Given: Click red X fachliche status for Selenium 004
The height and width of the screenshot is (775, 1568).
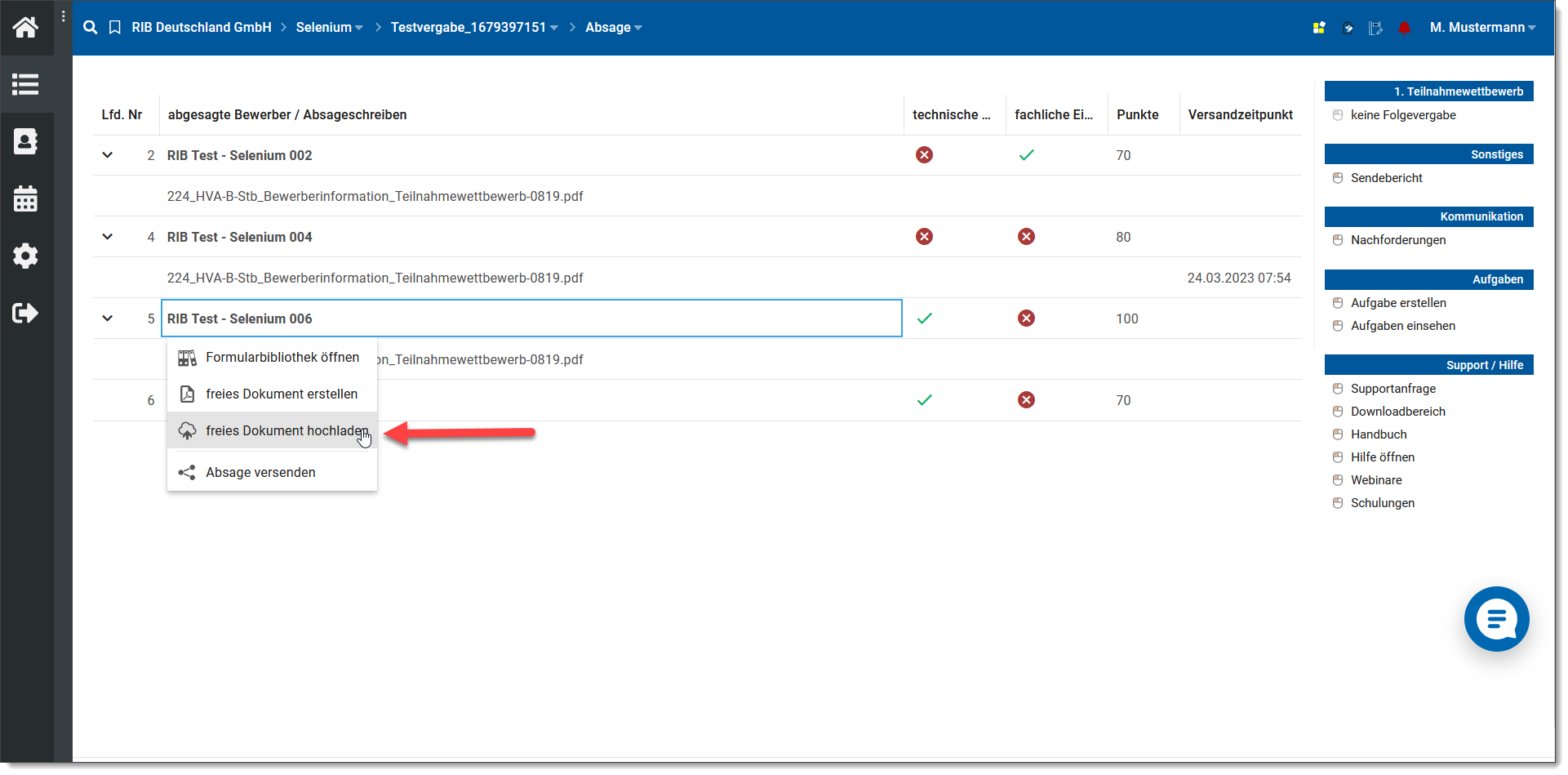Looking at the screenshot, I should (1026, 237).
